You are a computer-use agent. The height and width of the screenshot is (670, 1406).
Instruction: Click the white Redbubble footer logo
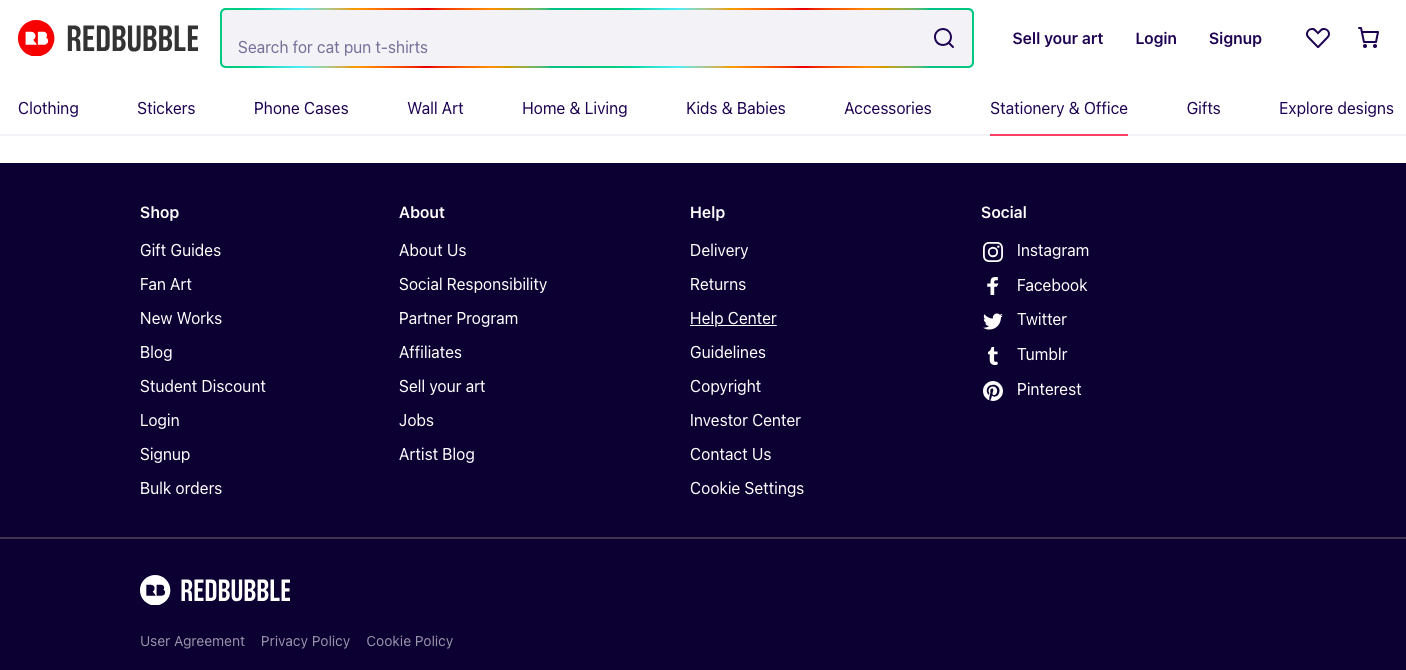[x=215, y=590]
